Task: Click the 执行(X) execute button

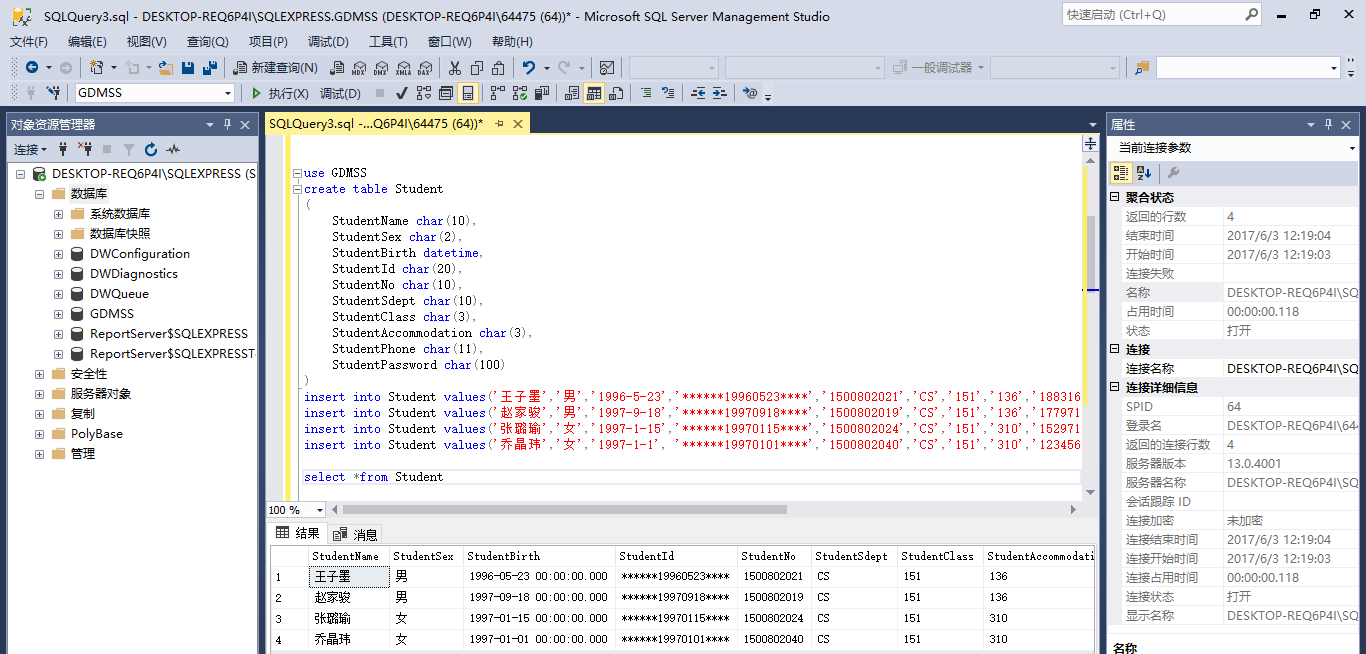Action: 280,93
